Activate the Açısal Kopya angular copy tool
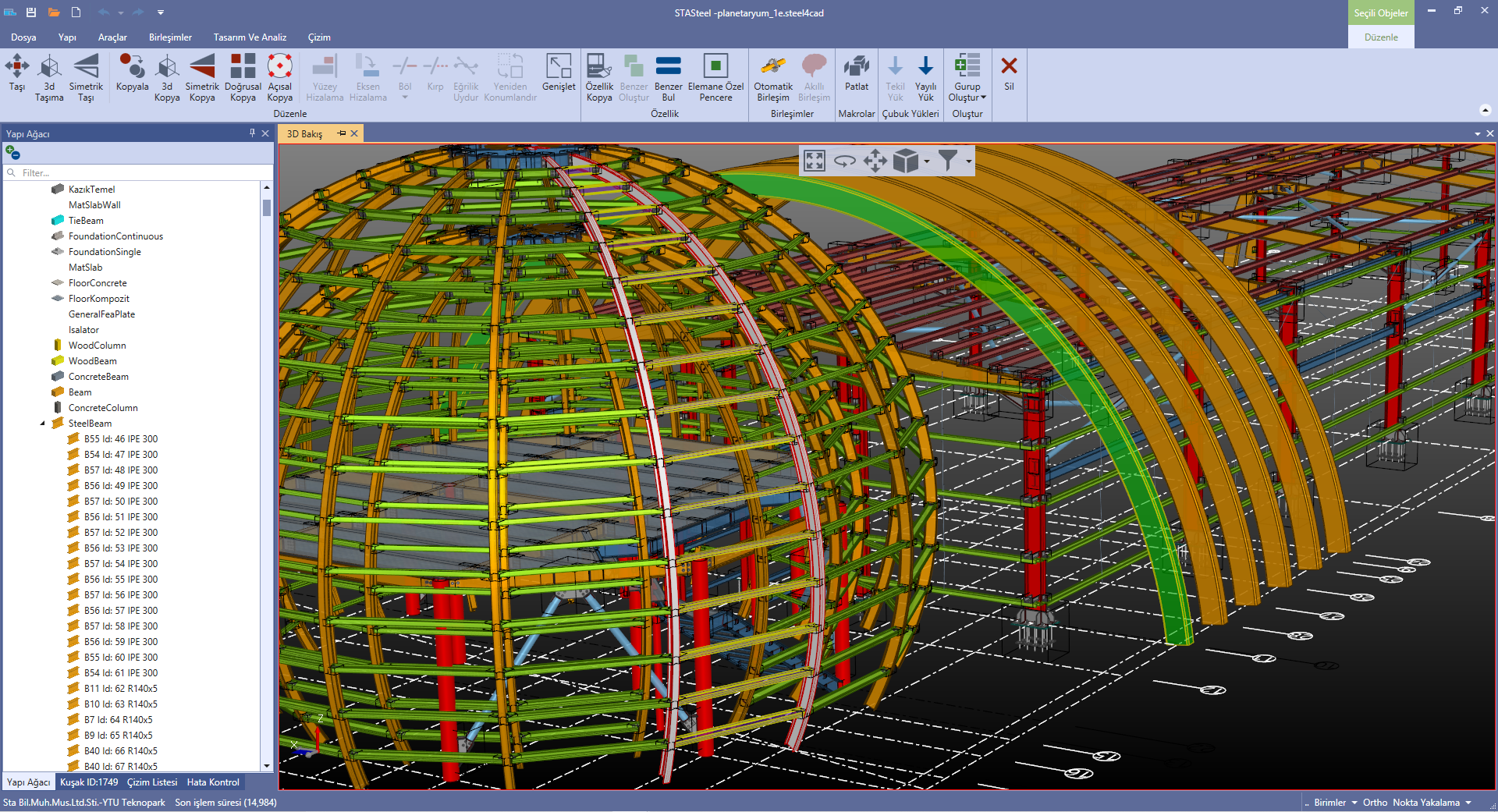The height and width of the screenshot is (812, 1498). pyautogui.click(x=279, y=77)
